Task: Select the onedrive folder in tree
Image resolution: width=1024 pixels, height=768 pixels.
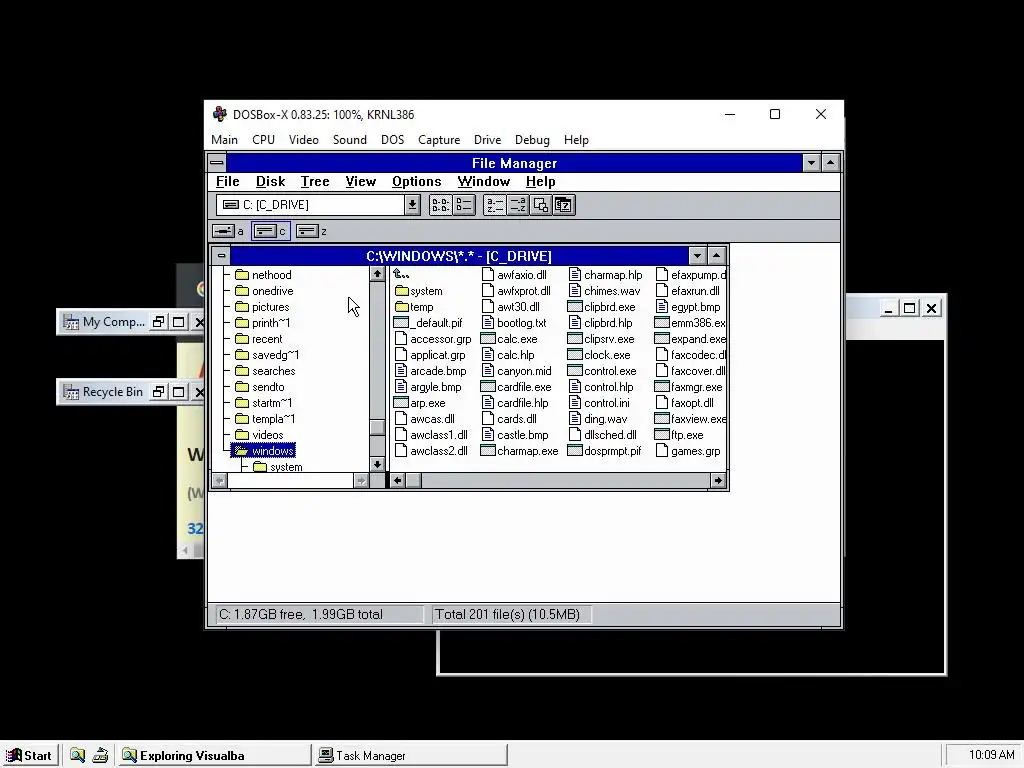Action: coord(264,291)
